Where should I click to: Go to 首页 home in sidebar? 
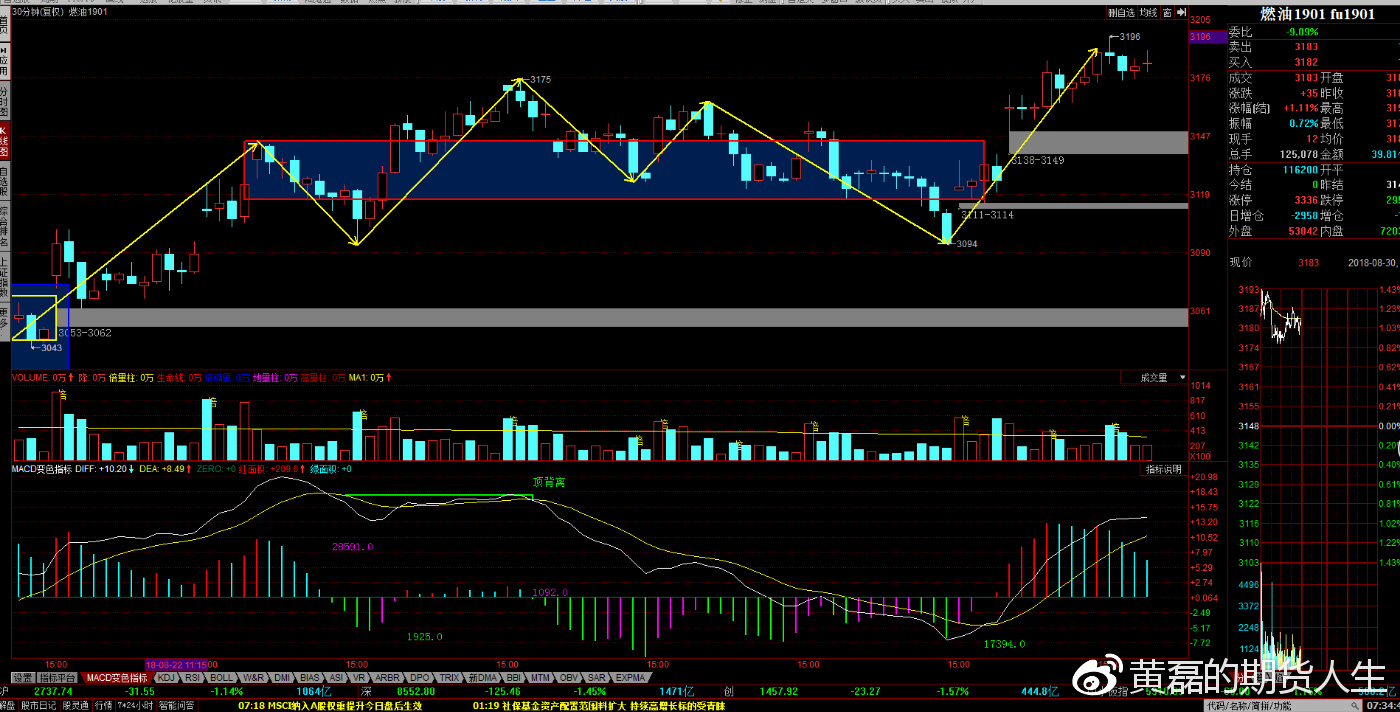point(4,25)
